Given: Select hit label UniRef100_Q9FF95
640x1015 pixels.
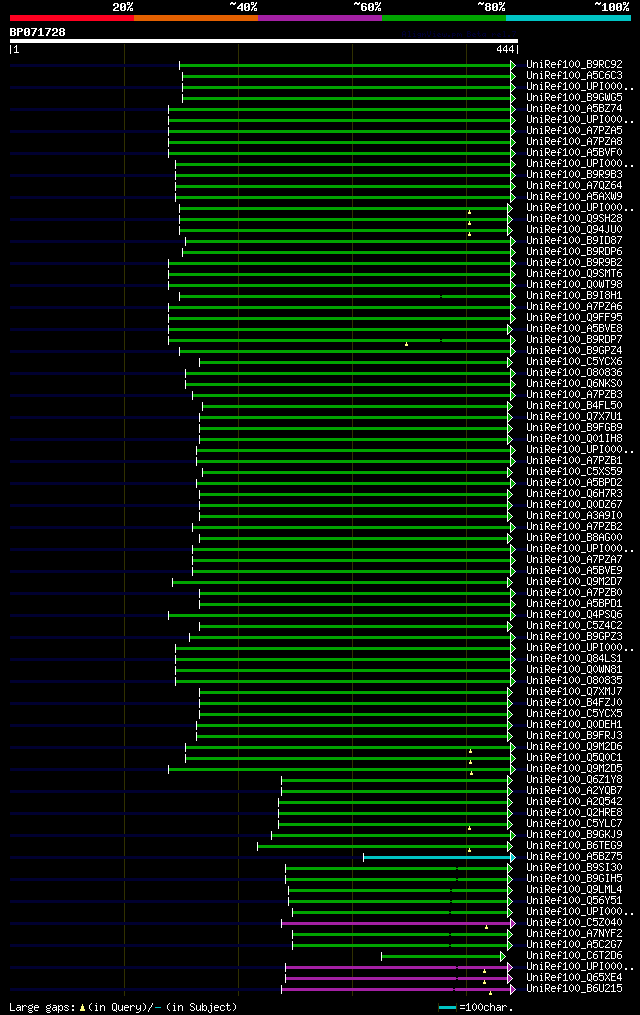Looking at the screenshot, I should (x=574, y=318).
